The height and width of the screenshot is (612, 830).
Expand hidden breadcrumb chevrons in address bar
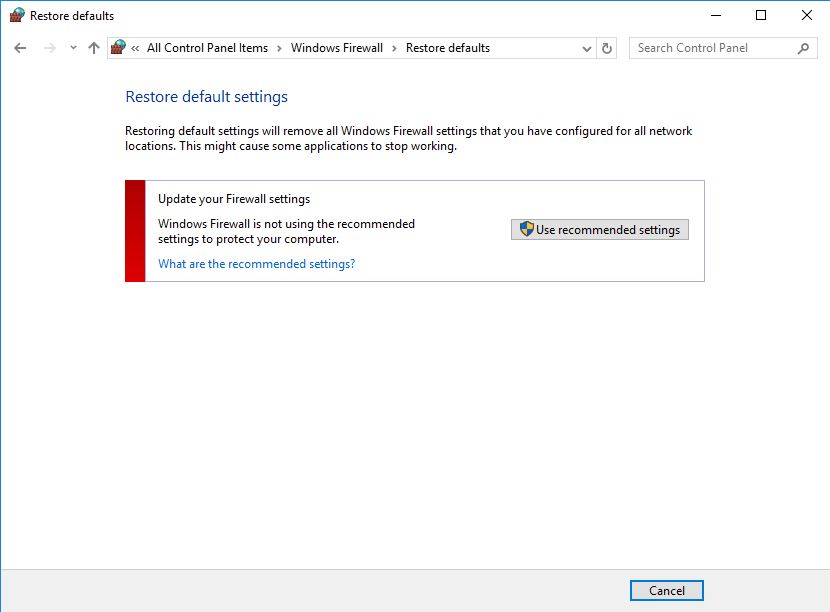135,48
